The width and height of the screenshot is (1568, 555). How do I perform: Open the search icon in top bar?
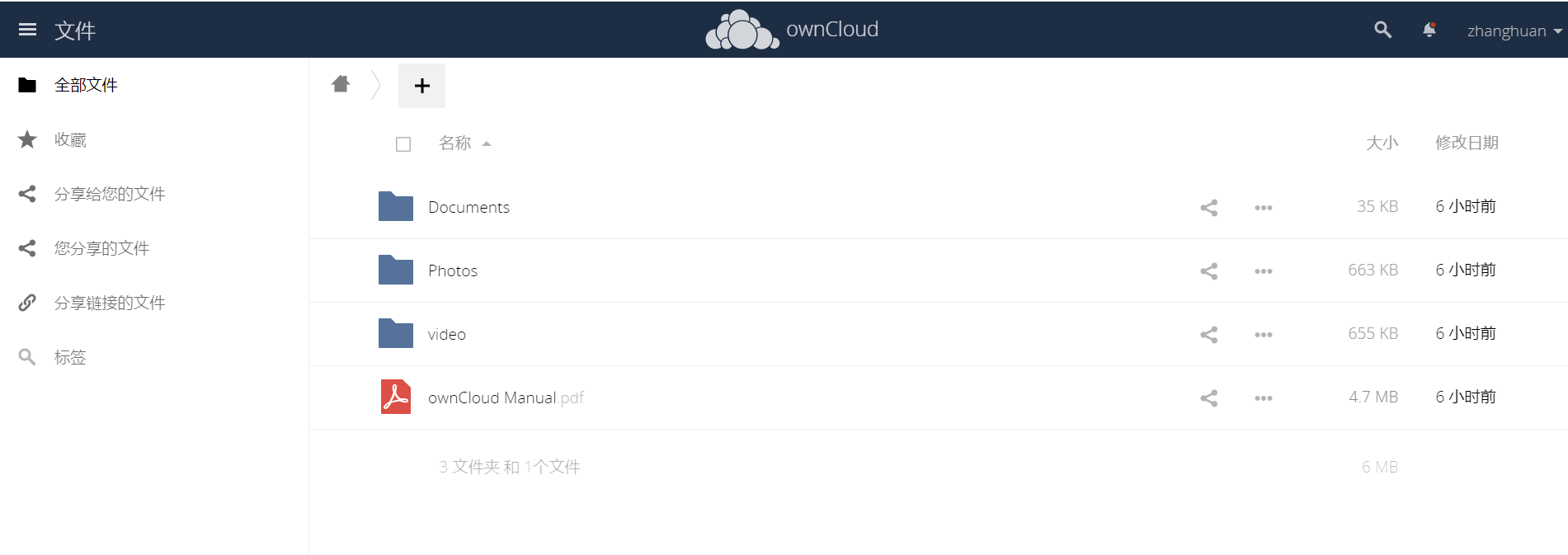1382,29
